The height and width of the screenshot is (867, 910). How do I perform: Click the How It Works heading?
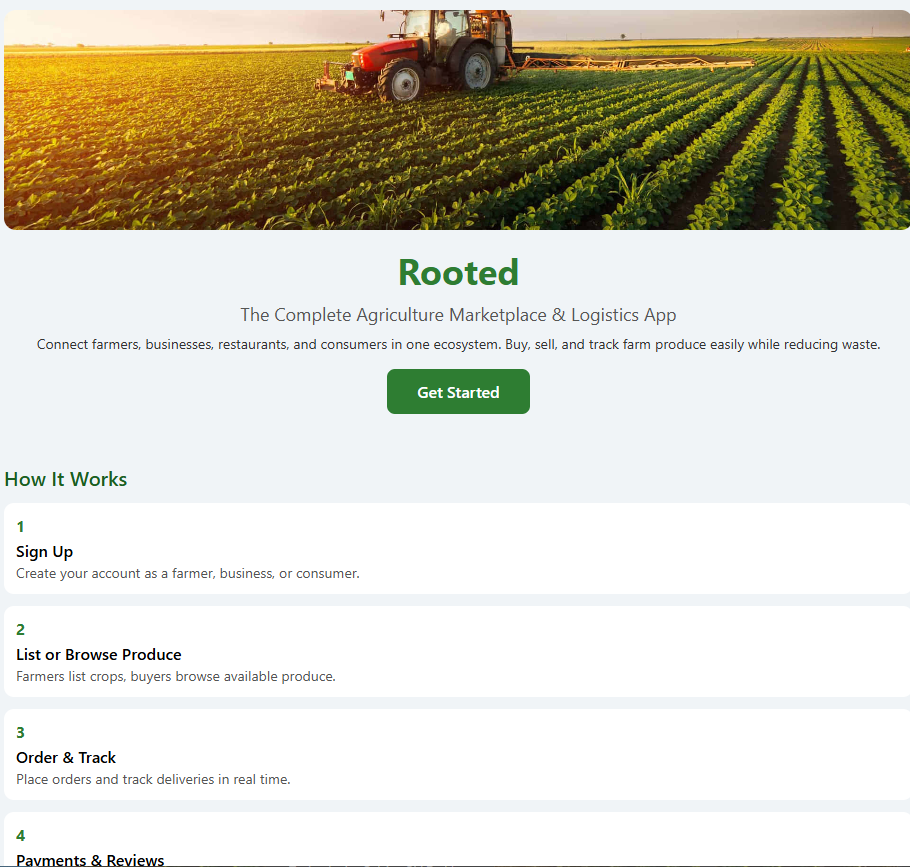pyautogui.click(x=66, y=479)
